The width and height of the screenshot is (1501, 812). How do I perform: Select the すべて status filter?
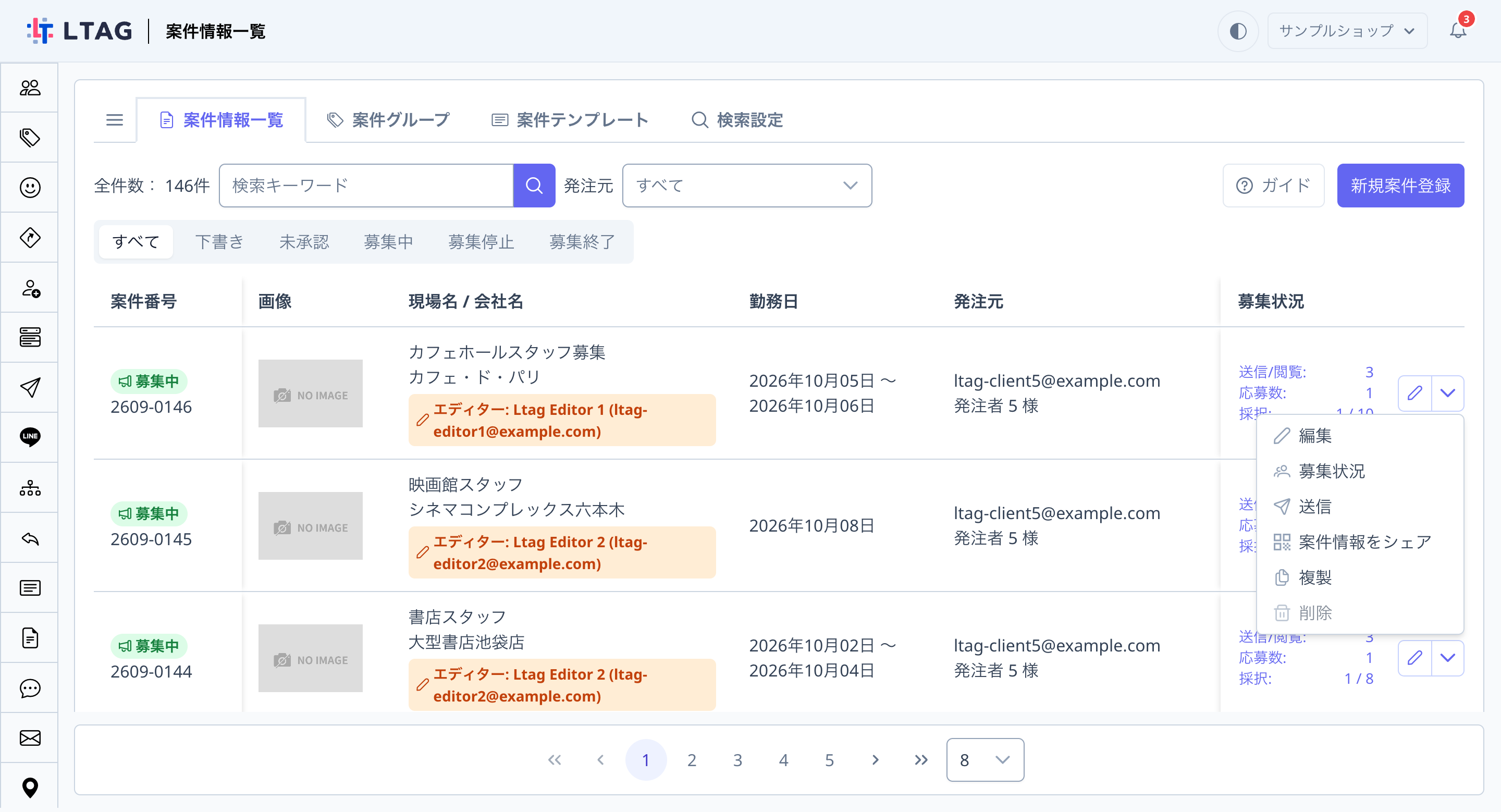click(136, 242)
